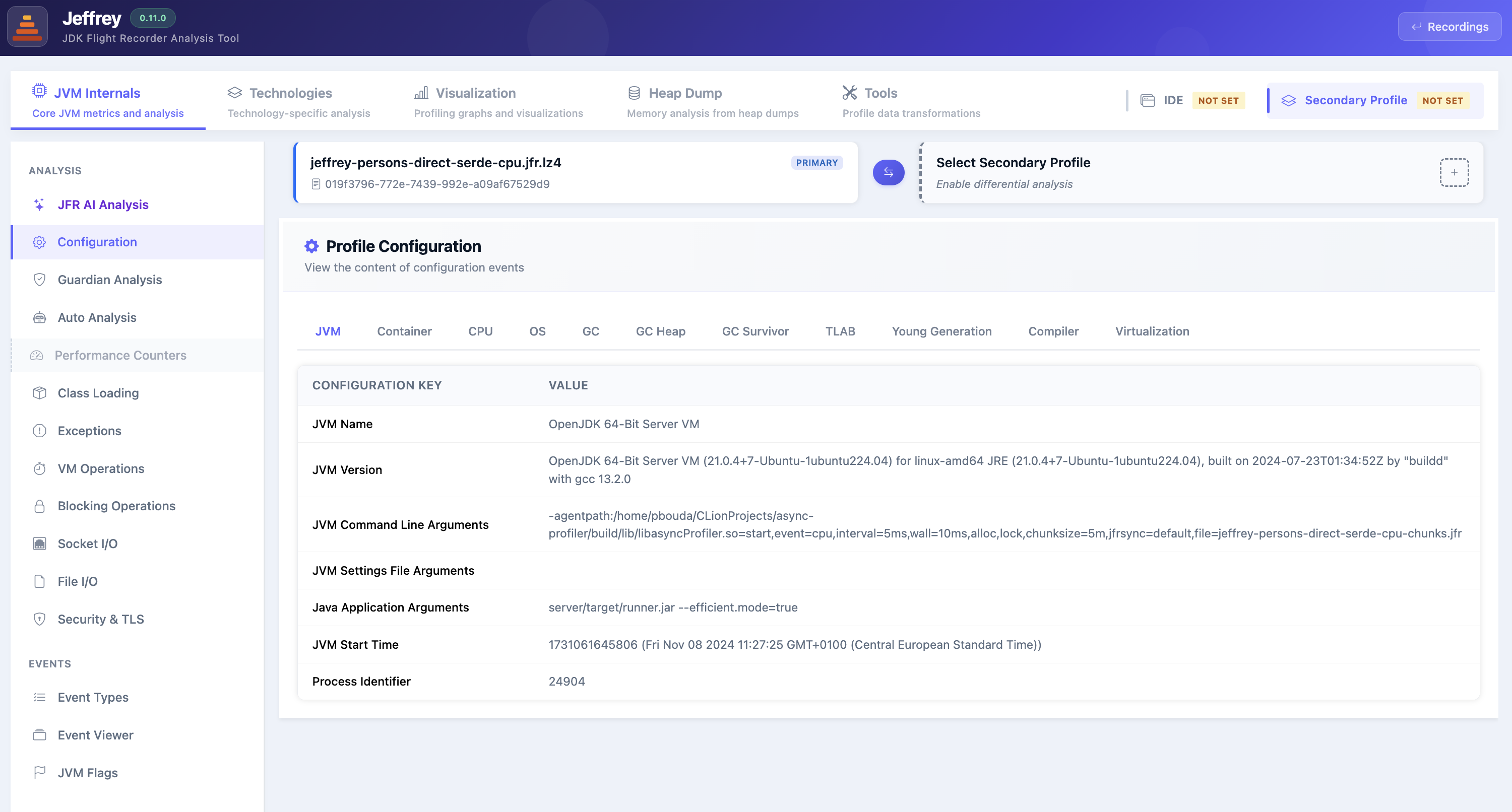
Task: Click the Profile Configuration heading gear icon
Action: [x=311, y=246]
